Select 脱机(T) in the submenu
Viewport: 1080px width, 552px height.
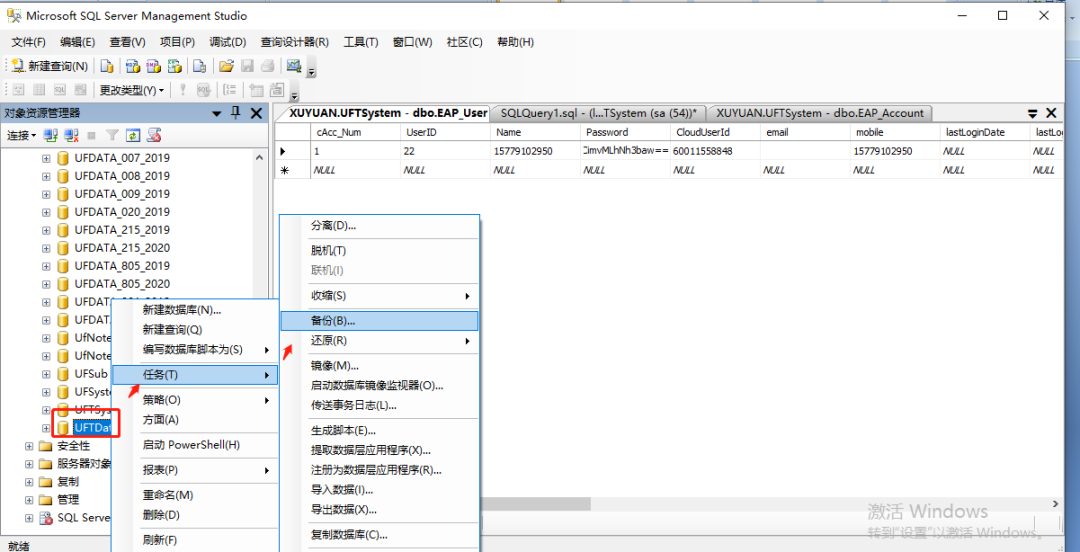(x=379, y=250)
